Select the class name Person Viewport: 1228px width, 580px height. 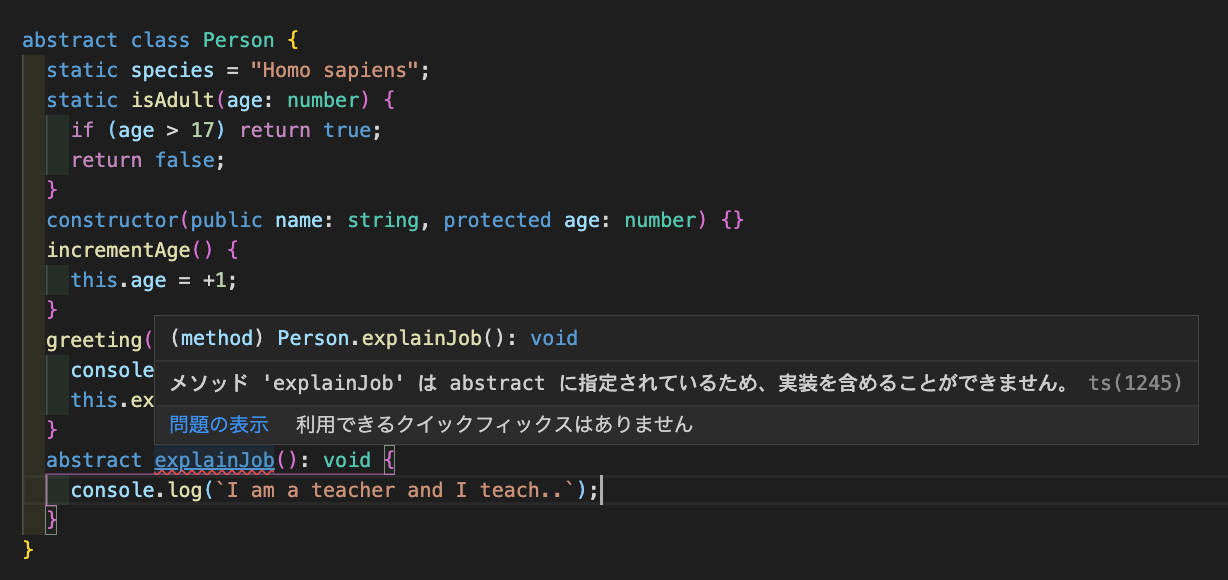(x=238, y=40)
